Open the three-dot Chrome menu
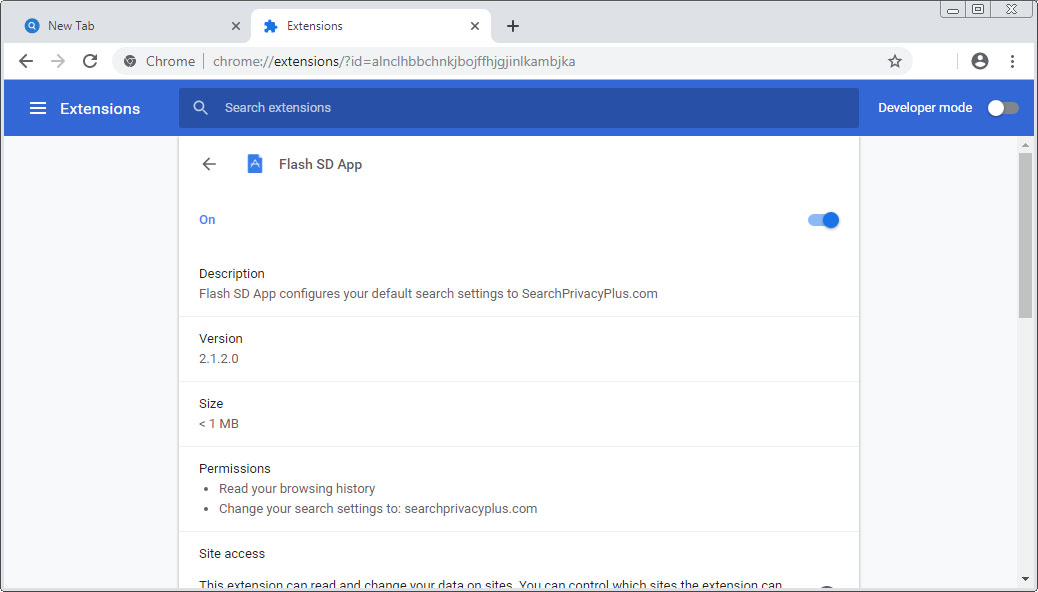The image size is (1038, 592). [x=1013, y=61]
